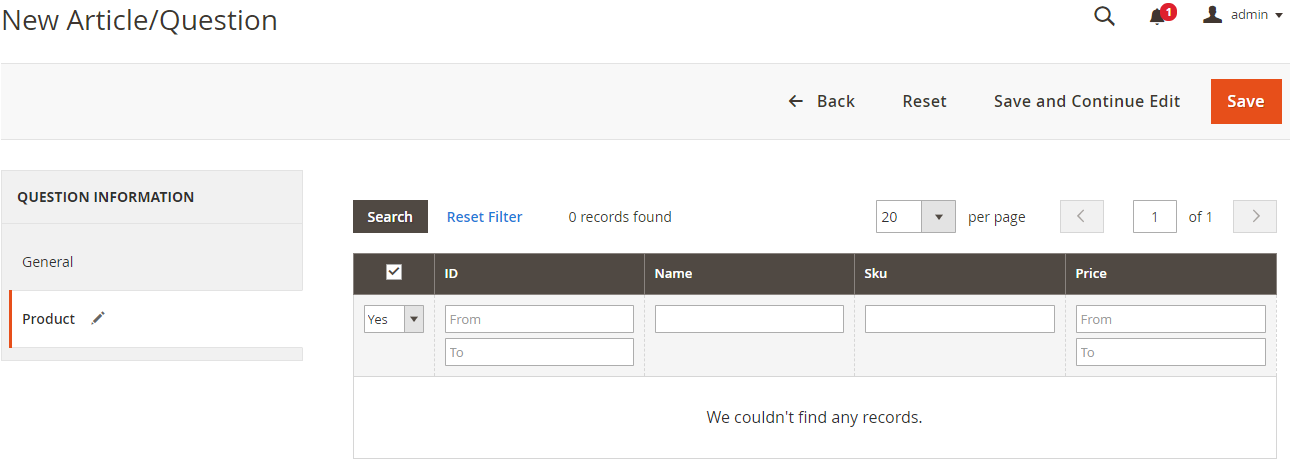This screenshot has width=1290, height=464.
Task: Focus the Name filter input field
Action: pyautogui.click(x=749, y=319)
